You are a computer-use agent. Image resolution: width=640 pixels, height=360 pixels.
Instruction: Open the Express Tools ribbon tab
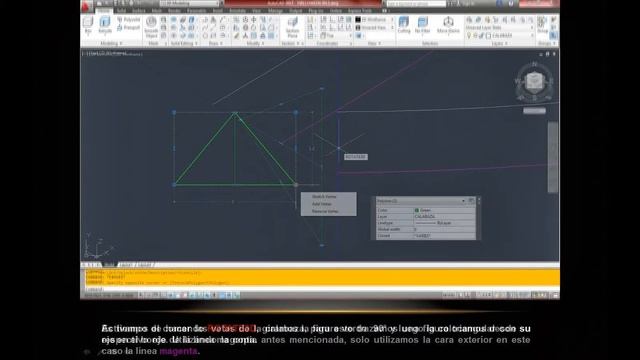(x=360, y=11)
